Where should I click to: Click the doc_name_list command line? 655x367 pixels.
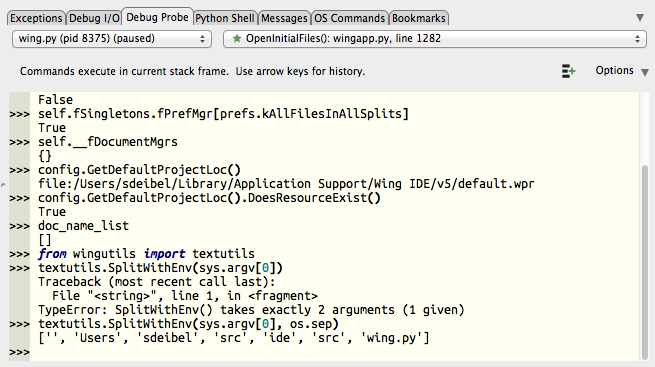tap(84, 226)
